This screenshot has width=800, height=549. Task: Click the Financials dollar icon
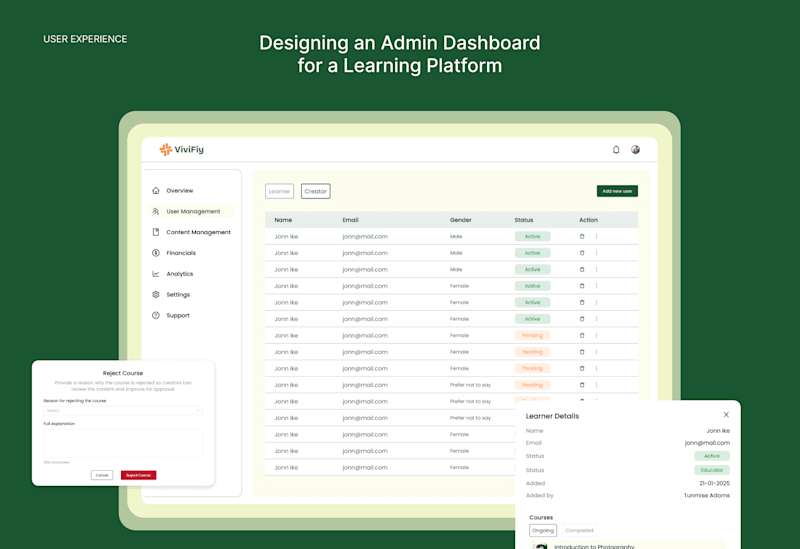tap(156, 253)
